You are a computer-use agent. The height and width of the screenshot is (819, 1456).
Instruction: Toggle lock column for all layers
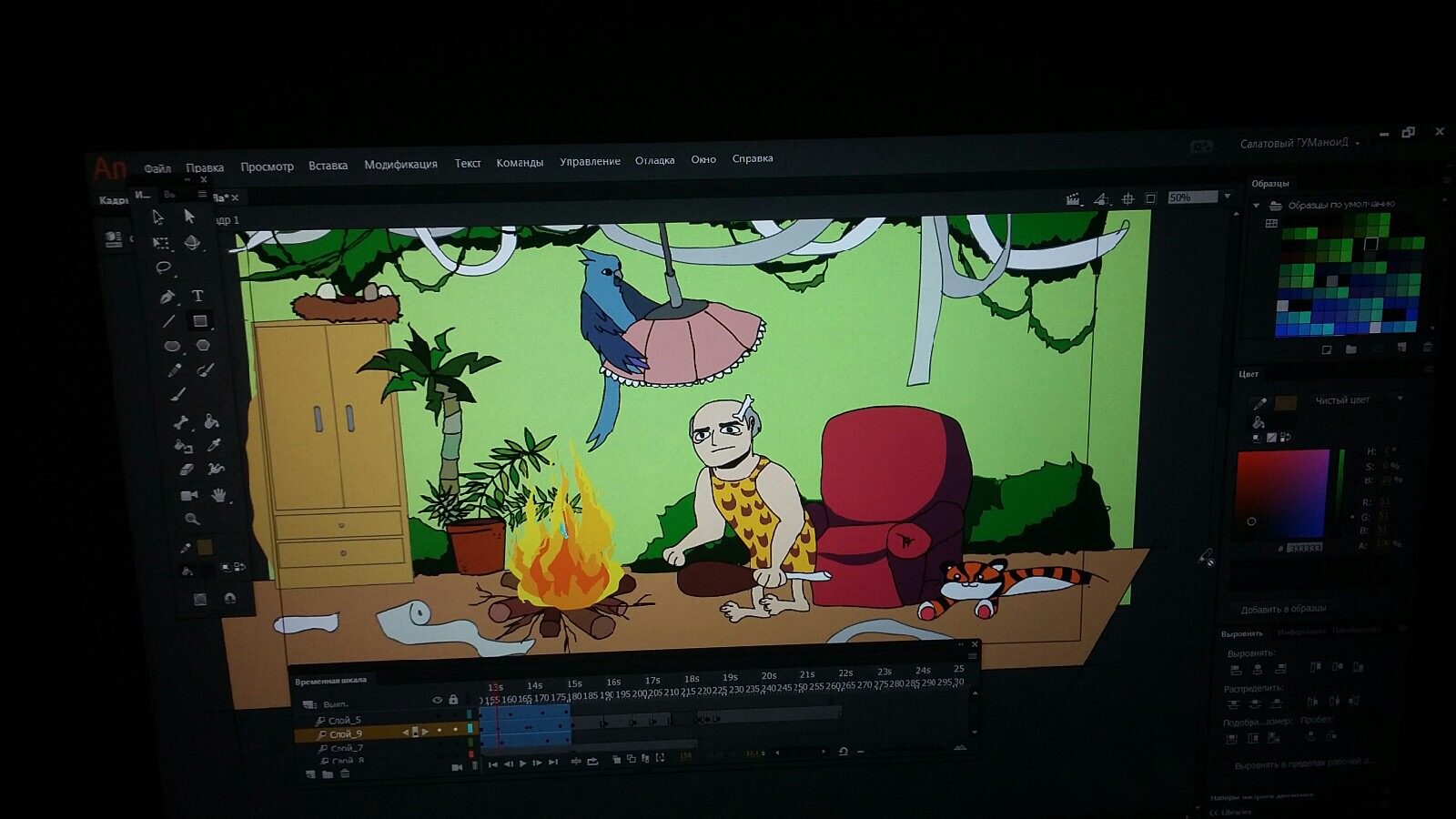453,700
